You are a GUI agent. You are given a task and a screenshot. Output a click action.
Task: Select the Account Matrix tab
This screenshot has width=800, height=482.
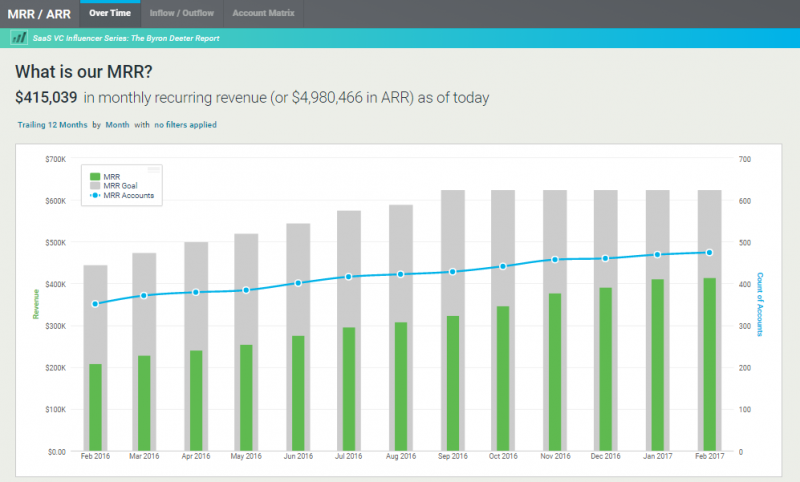262,13
